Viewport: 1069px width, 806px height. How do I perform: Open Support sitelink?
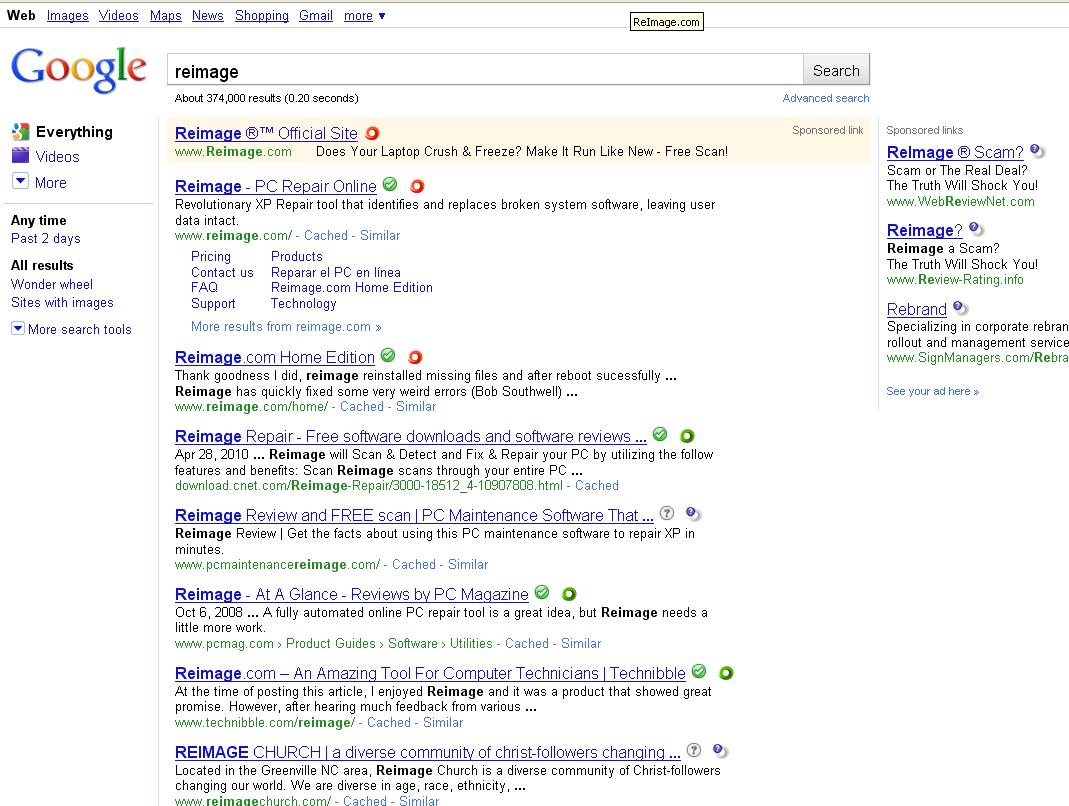[213, 303]
